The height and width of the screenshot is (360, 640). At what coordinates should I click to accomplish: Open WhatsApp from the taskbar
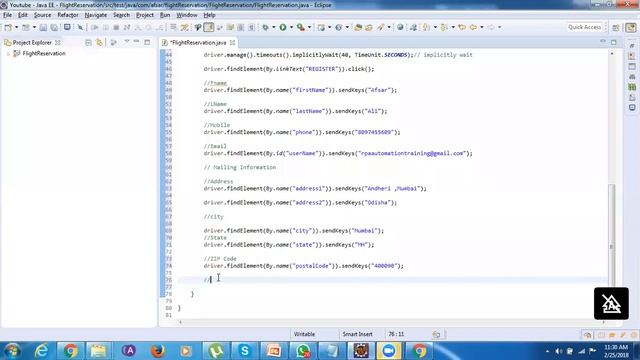click(x=302, y=351)
